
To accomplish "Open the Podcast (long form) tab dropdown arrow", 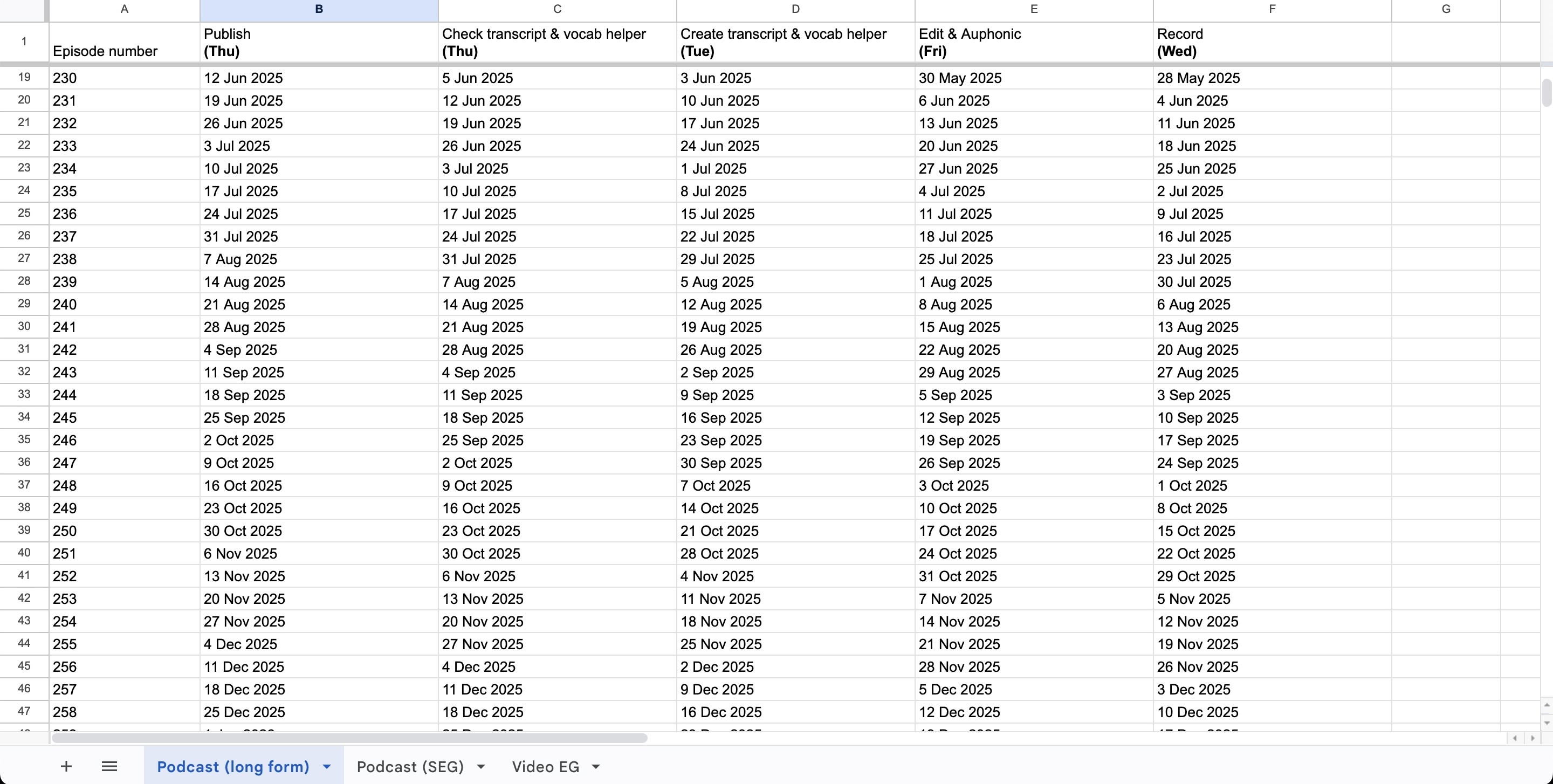I will click(327, 767).
